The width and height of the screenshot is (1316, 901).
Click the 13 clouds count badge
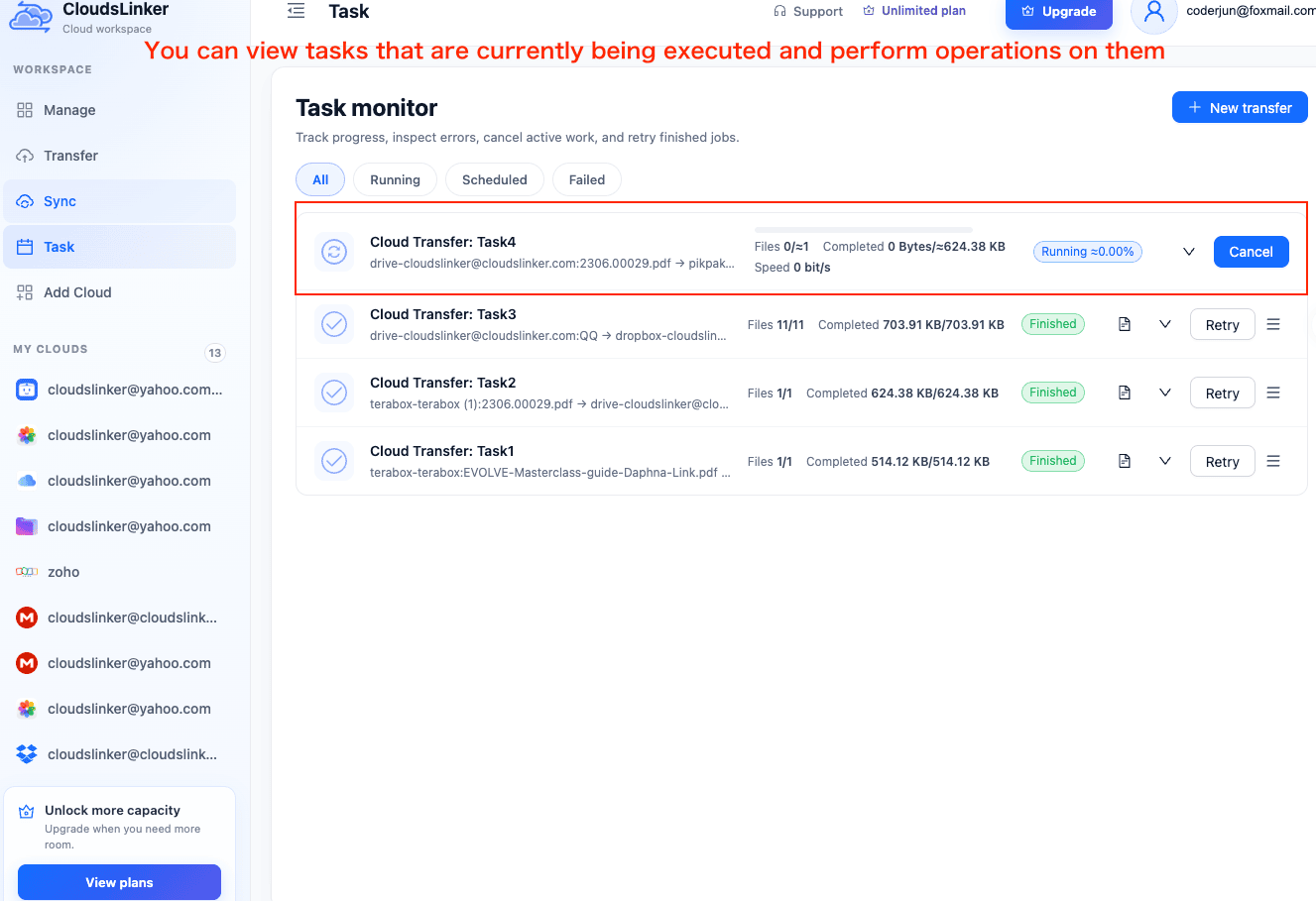214,353
